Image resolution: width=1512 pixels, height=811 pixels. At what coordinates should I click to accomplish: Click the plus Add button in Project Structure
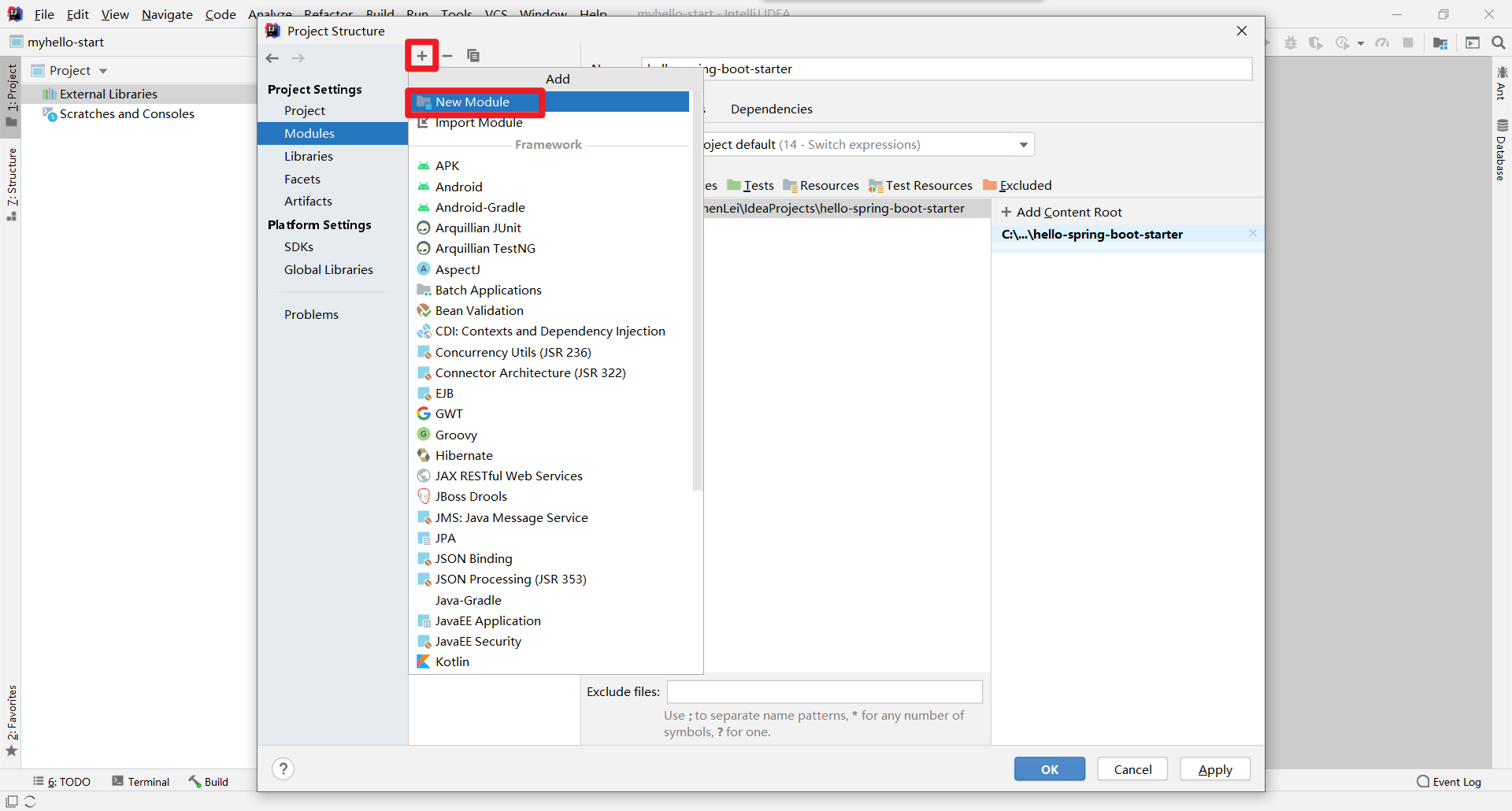[422, 55]
